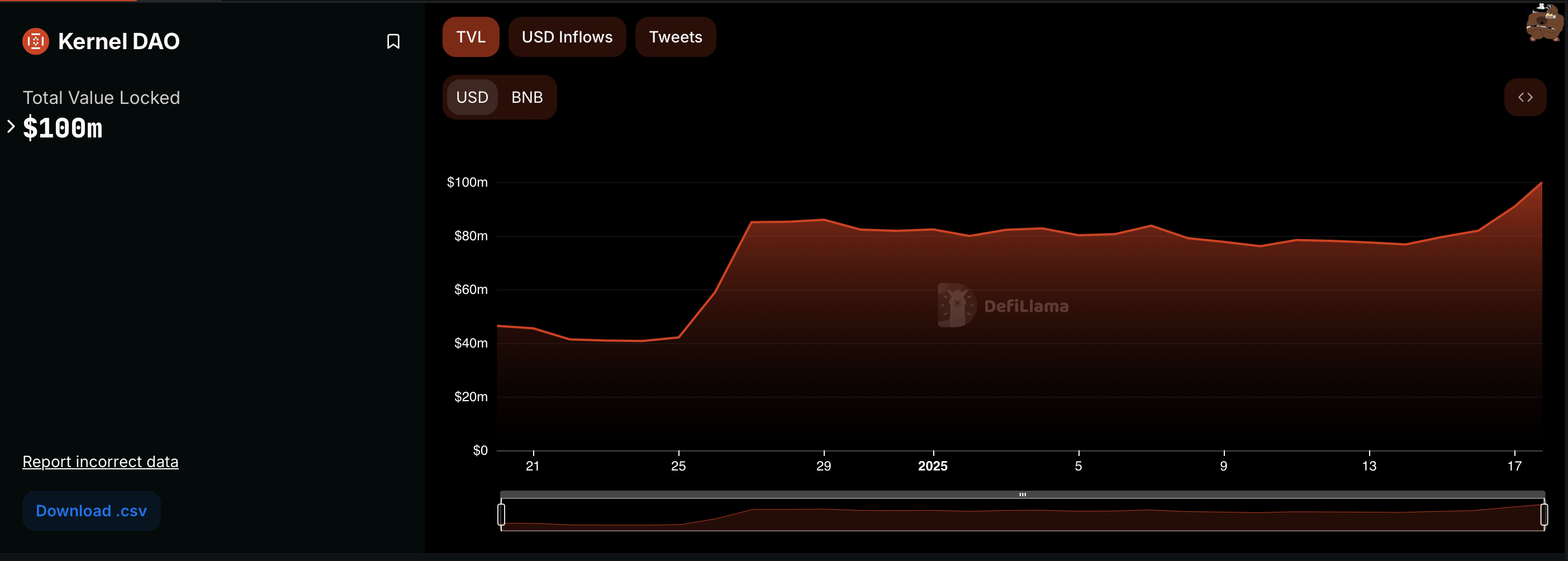Grab the right range slider handle
1568x561 pixels.
click(x=1543, y=514)
